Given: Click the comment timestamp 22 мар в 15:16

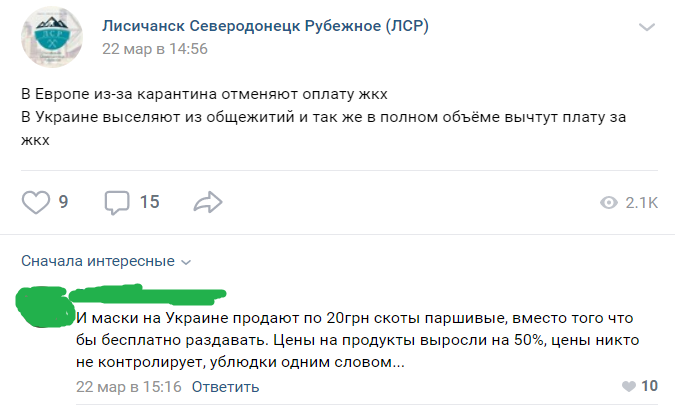Looking at the screenshot, I should pos(128,387).
